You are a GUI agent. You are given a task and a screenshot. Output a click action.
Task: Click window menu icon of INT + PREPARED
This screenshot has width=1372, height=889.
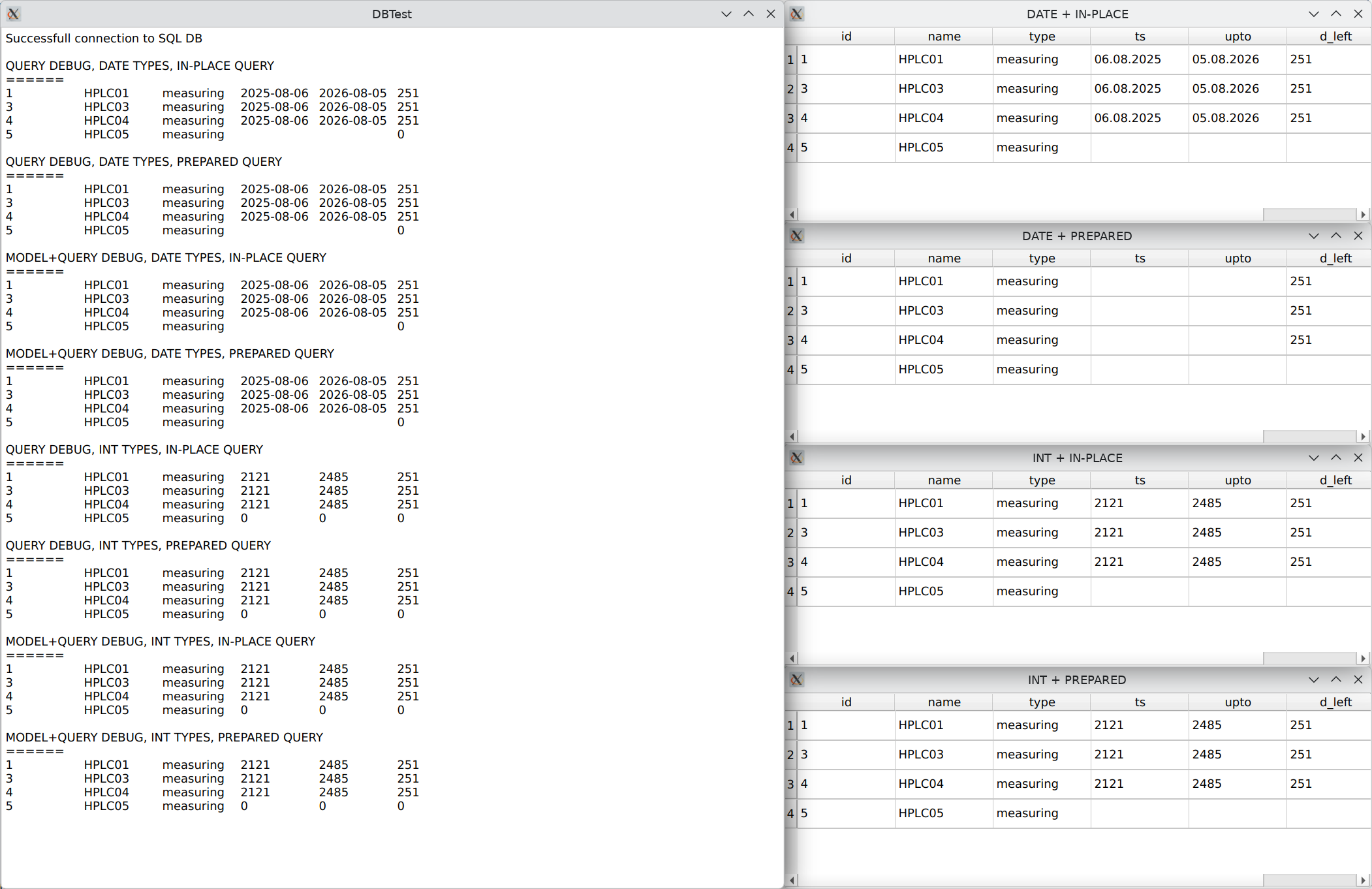pos(796,679)
